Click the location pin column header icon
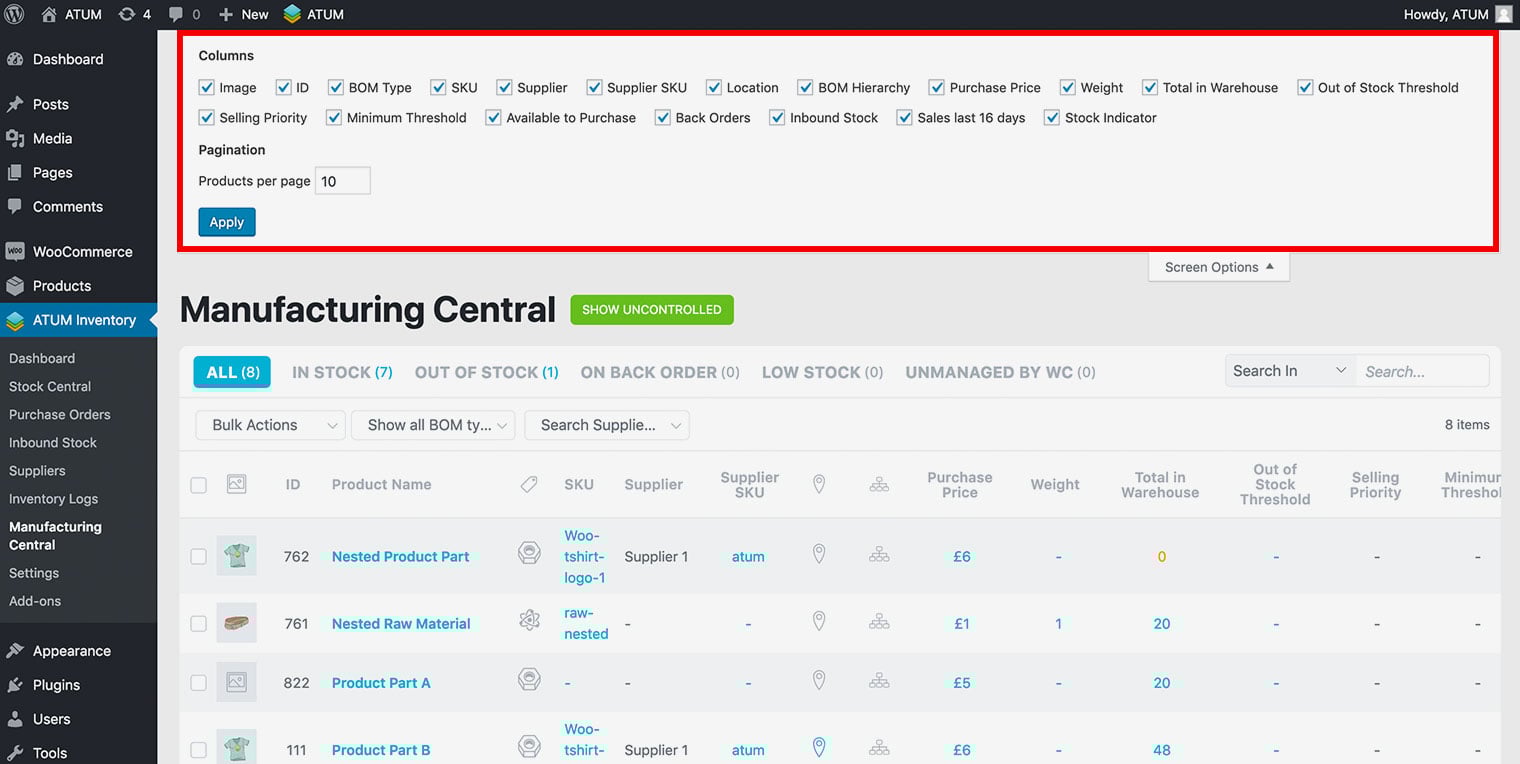1520x764 pixels. (x=818, y=484)
